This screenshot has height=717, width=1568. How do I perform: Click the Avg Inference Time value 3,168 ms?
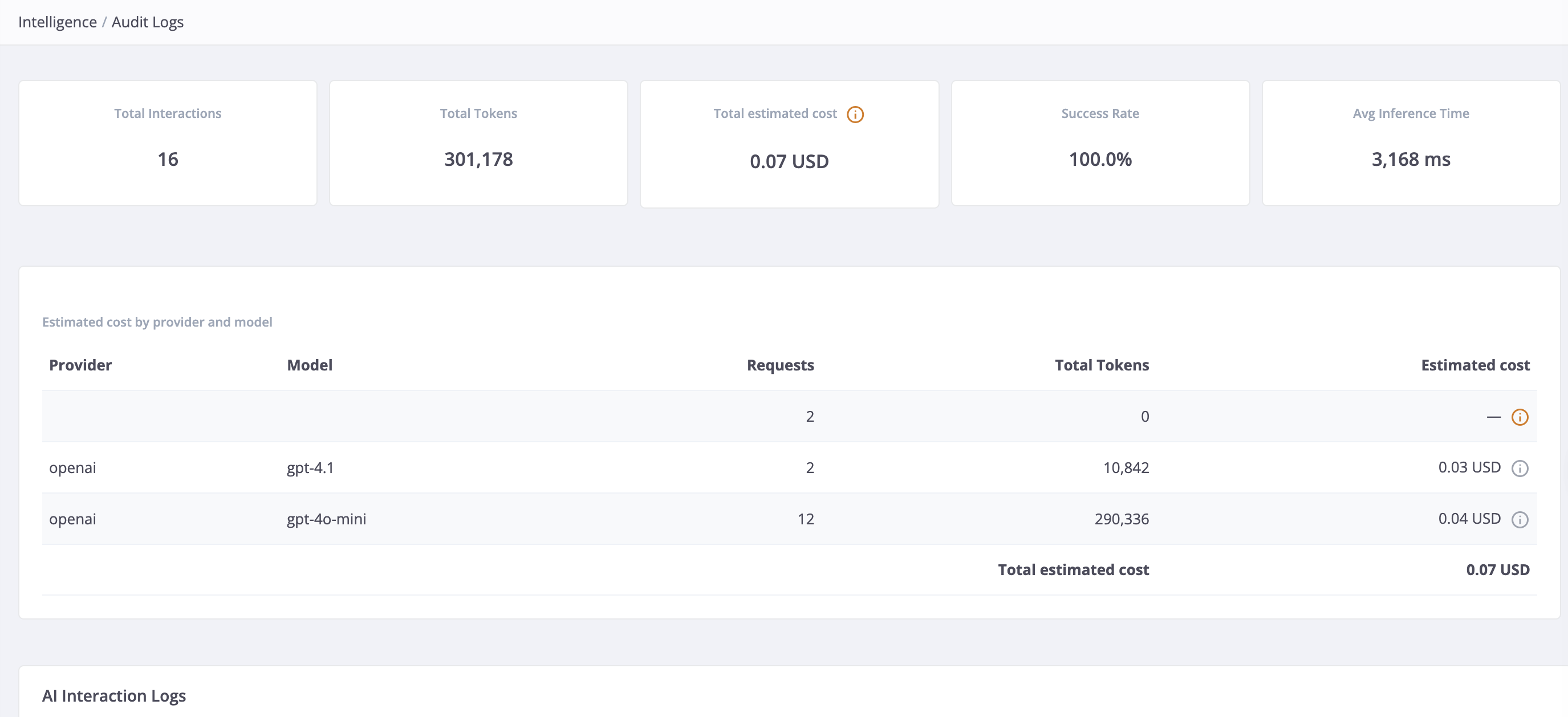(x=1411, y=160)
